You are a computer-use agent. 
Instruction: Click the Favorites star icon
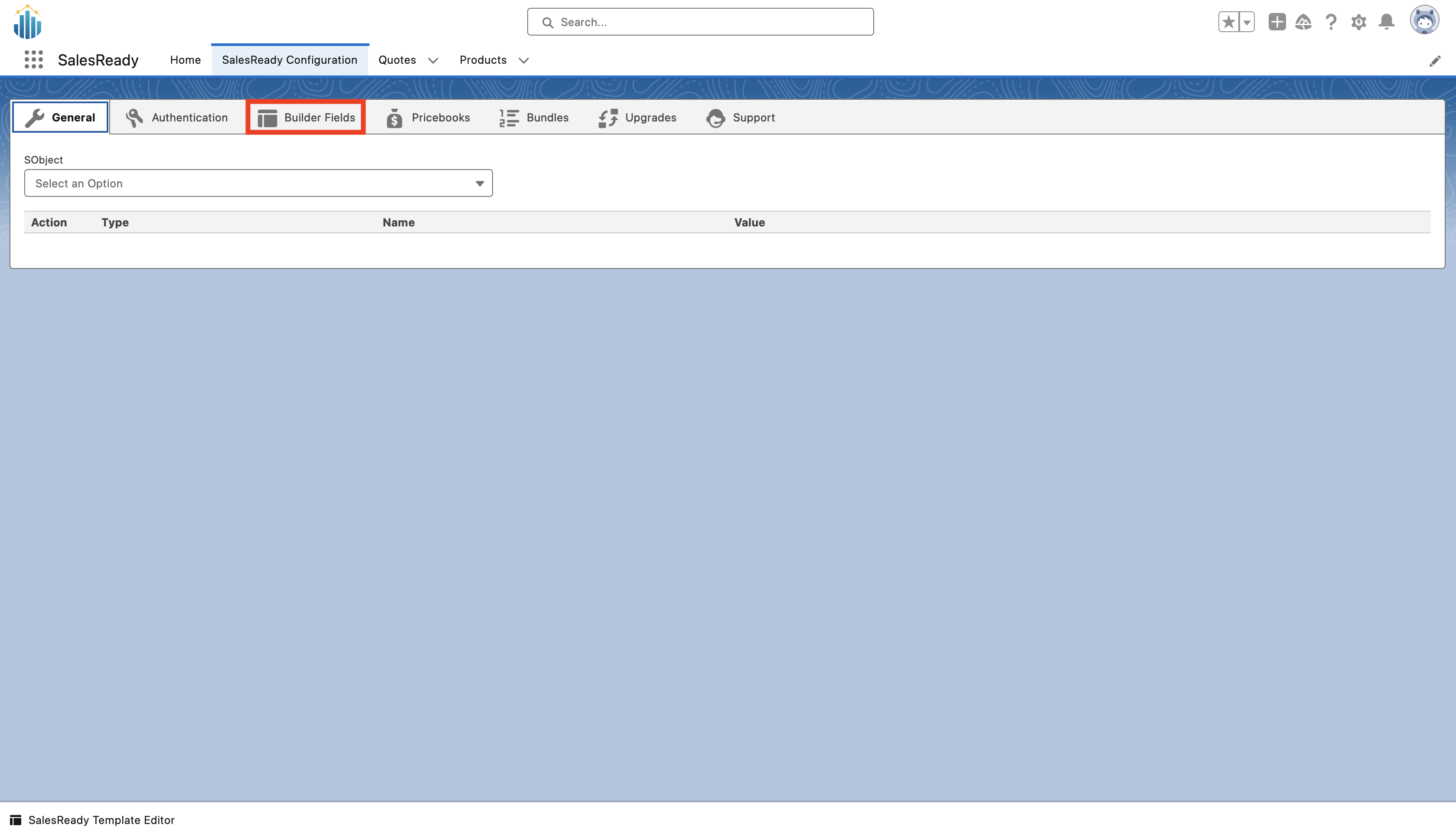pos(1228,22)
